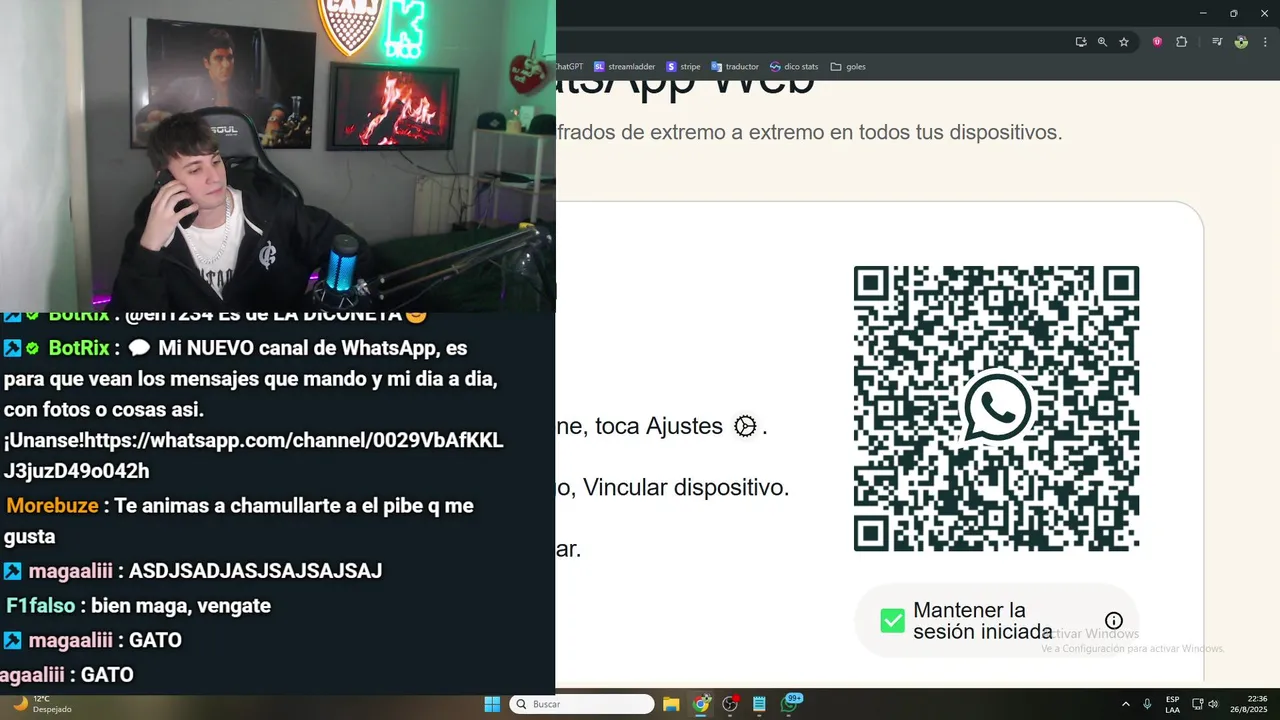
Task: Click the WhatsApp logo inside the QR code
Action: click(996, 408)
